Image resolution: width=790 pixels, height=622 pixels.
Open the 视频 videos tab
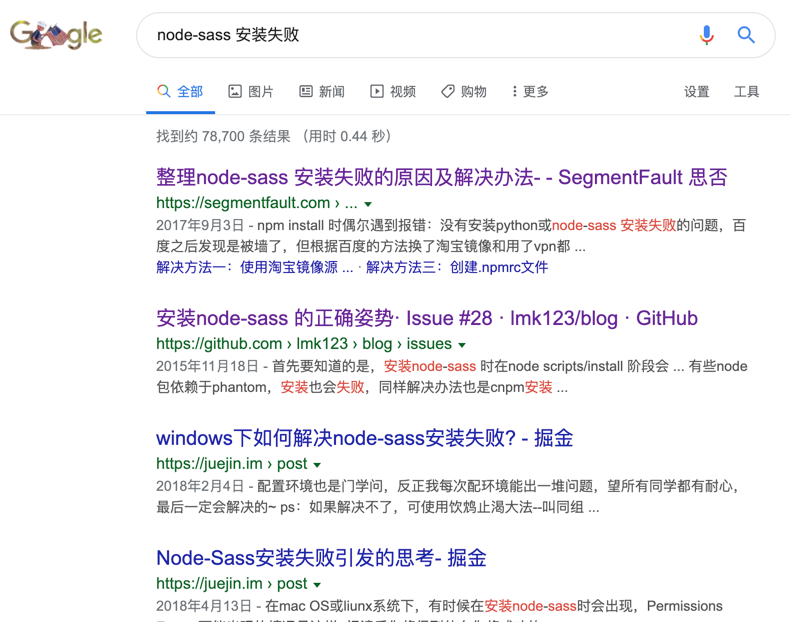(x=393, y=91)
